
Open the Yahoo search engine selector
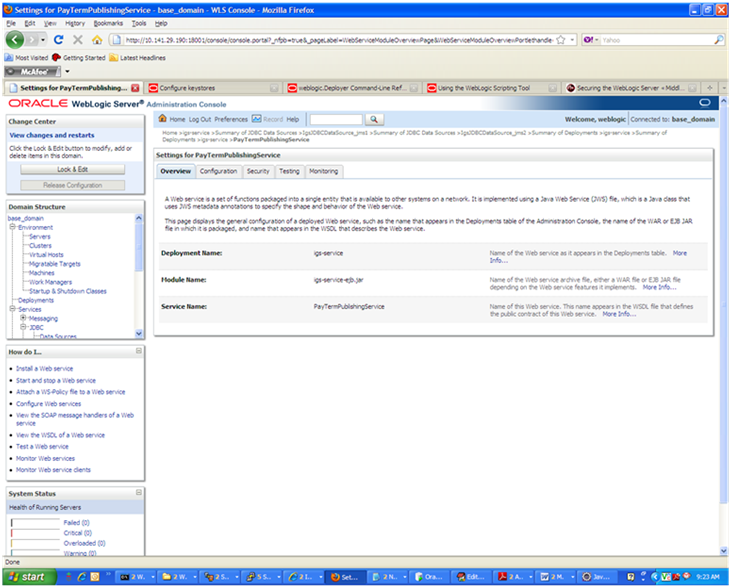590,40
